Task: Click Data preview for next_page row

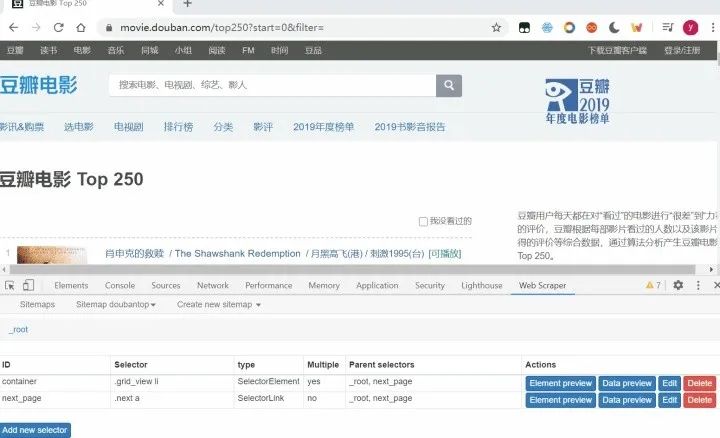Action: click(627, 400)
